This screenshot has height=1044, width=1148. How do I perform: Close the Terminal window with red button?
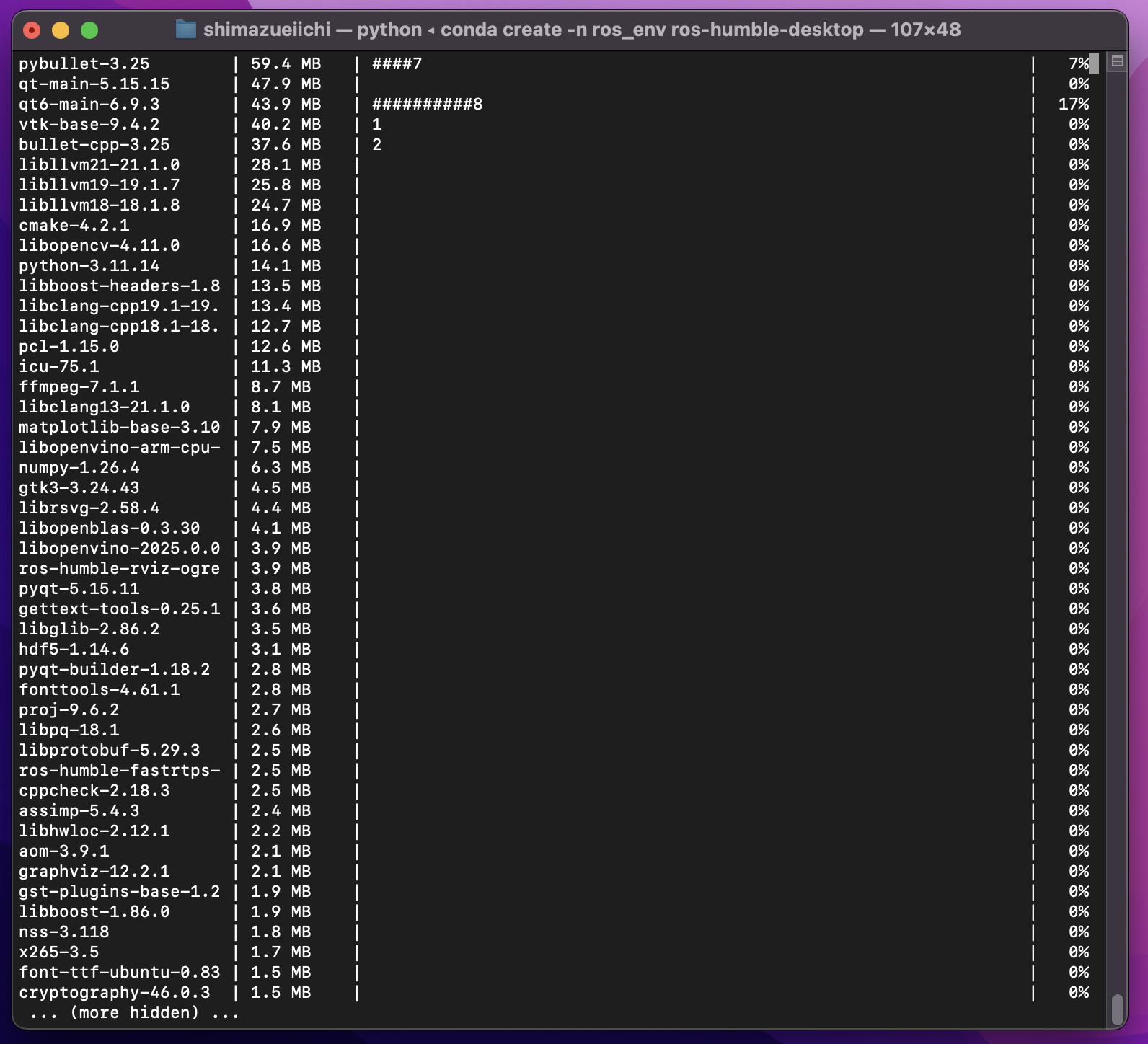[32, 30]
